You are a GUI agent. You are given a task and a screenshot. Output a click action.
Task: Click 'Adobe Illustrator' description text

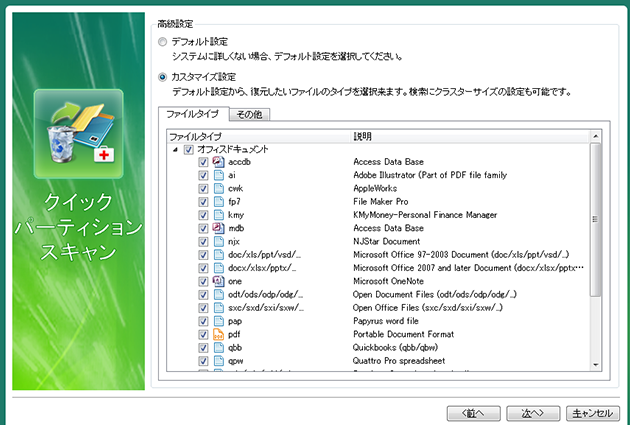pos(430,175)
